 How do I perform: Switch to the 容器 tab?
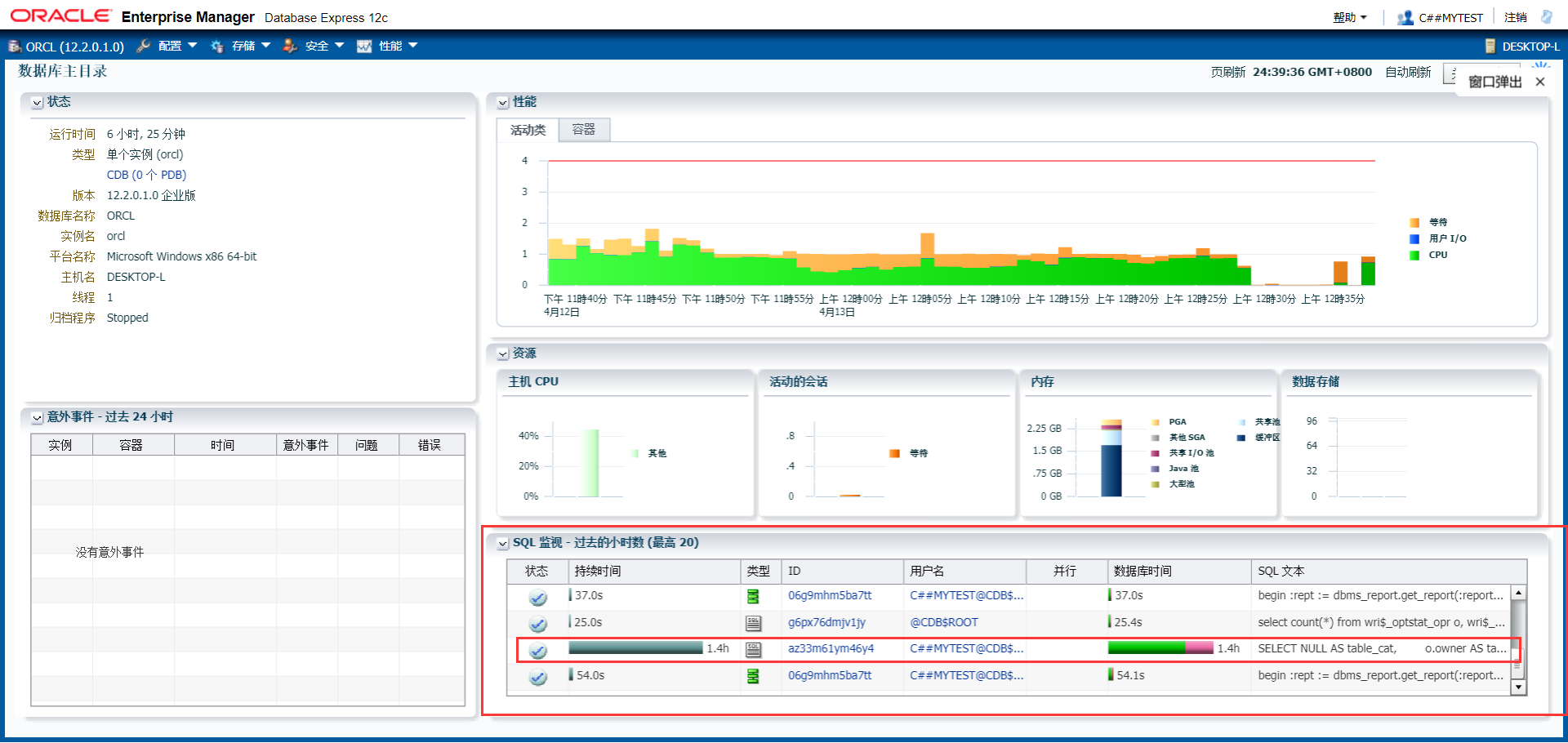583,130
